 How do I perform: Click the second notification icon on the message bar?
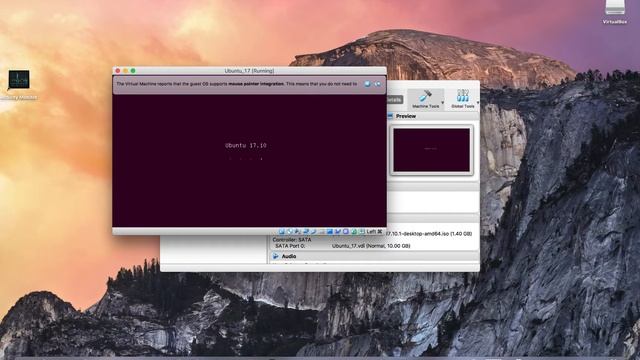[x=378, y=84]
